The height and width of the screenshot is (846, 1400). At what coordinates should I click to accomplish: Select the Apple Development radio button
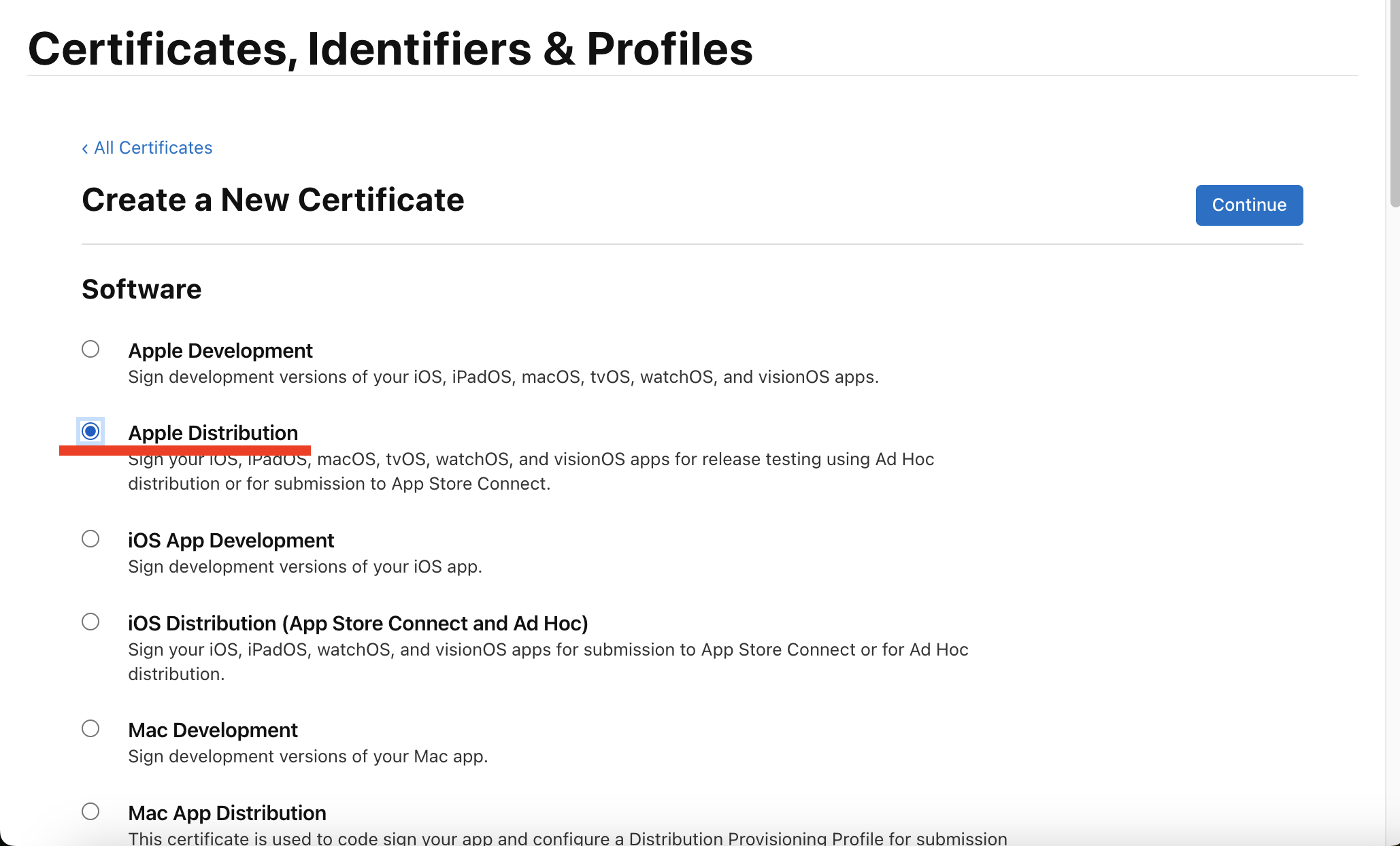90,349
